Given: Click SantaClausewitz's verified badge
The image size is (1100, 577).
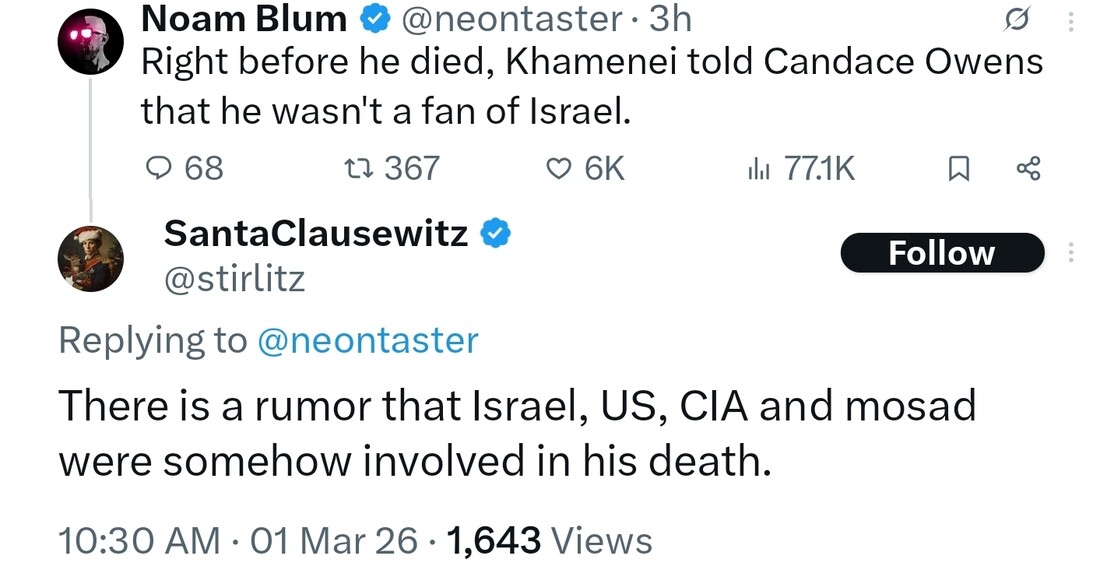Looking at the screenshot, I should tap(497, 234).
